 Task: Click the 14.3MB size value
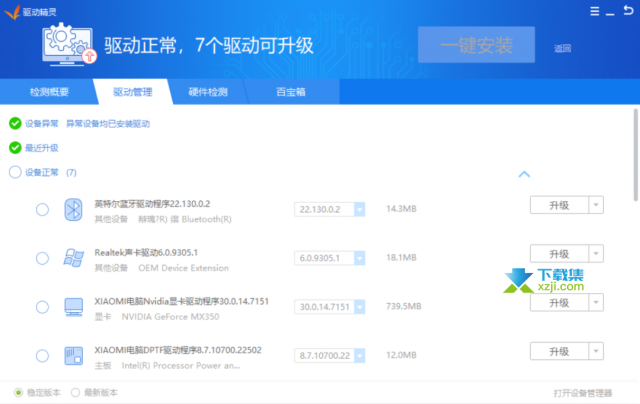coord(401,209)
